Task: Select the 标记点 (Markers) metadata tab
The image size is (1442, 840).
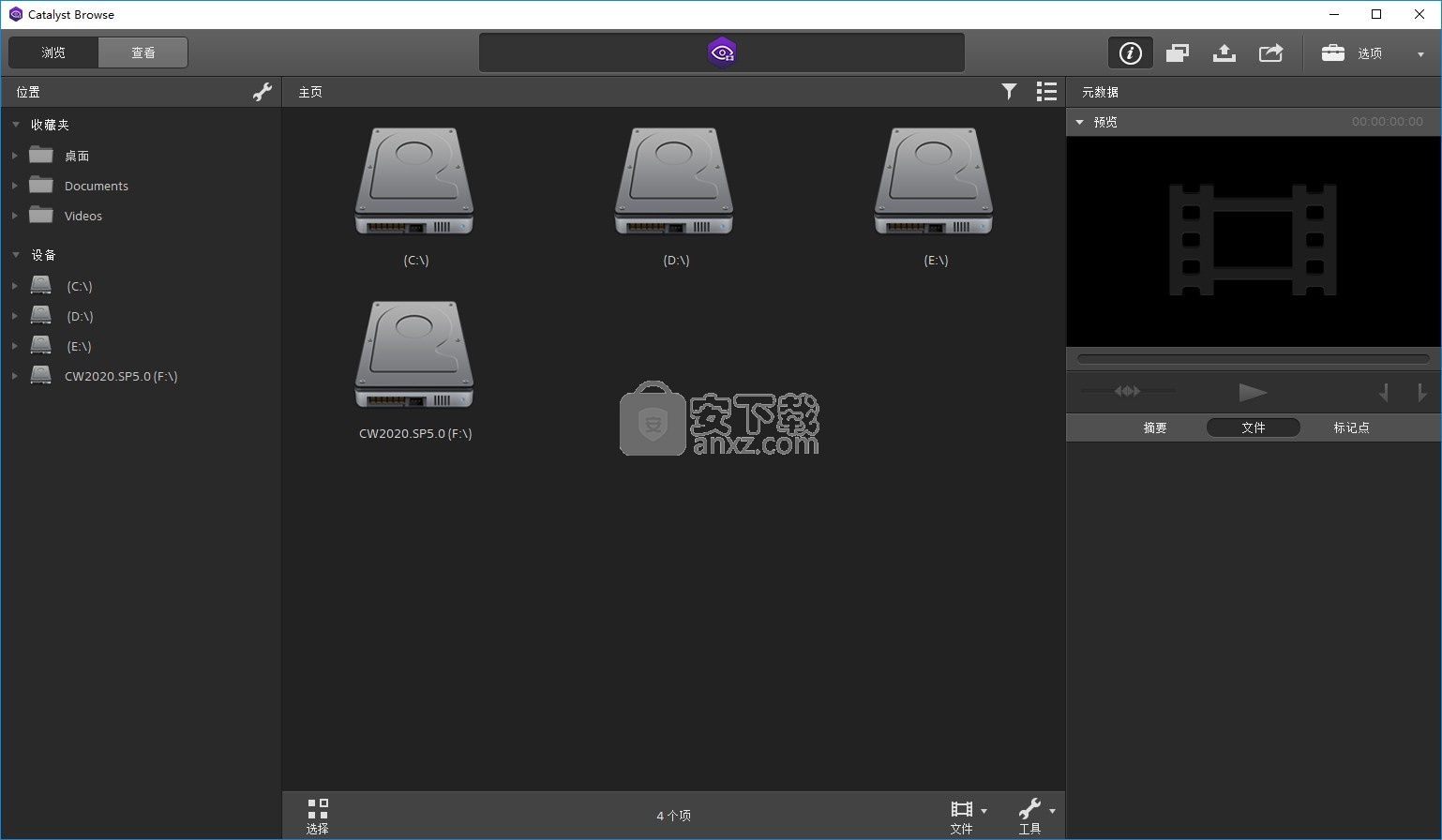Action: [1351, 427]
